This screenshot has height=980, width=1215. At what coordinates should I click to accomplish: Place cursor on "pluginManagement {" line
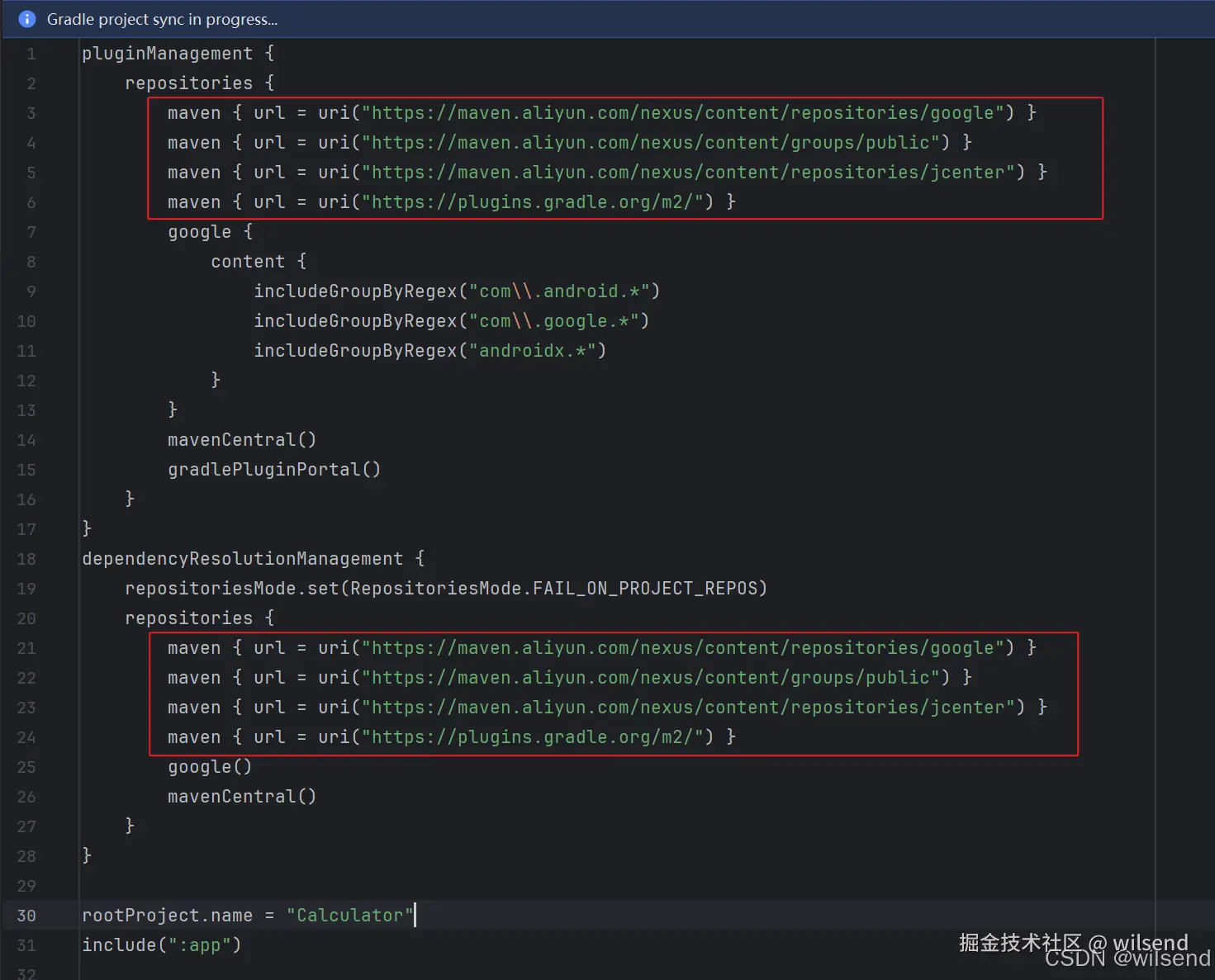click(x=178, y=54)
